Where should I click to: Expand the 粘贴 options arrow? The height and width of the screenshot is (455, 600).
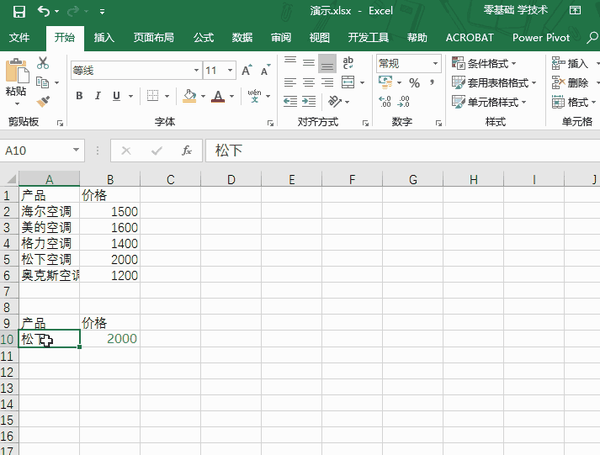coord(17,104)
